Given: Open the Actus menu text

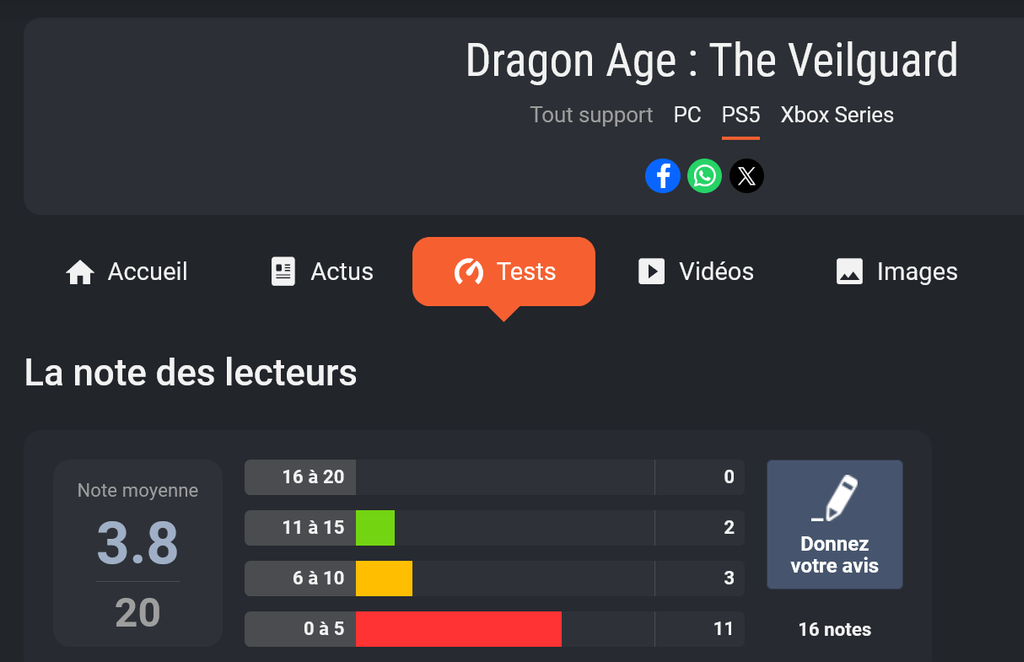Looking at the screenshot, I should coord(342,272).
